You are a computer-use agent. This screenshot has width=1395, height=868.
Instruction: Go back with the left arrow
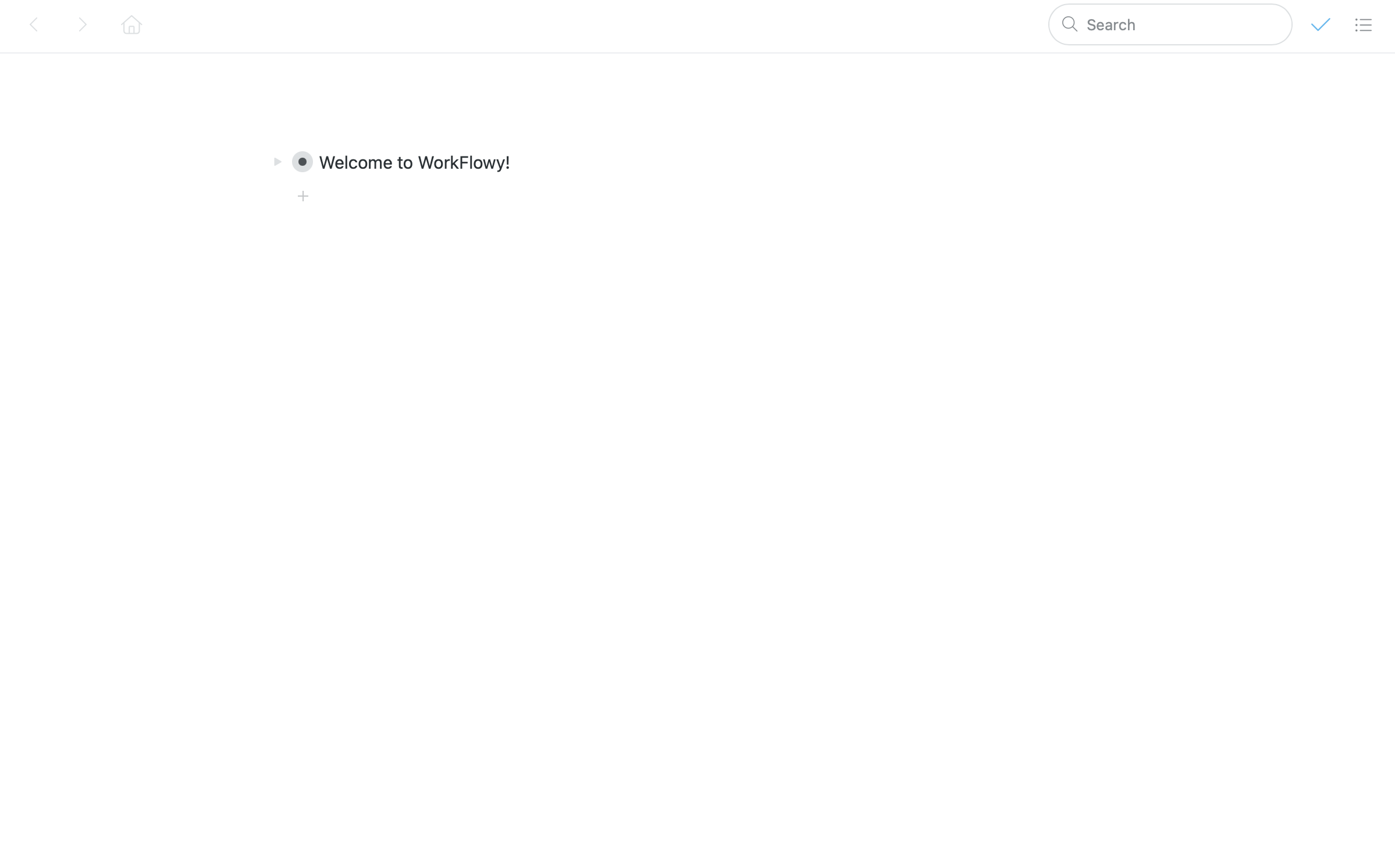[x=34, y=24]
